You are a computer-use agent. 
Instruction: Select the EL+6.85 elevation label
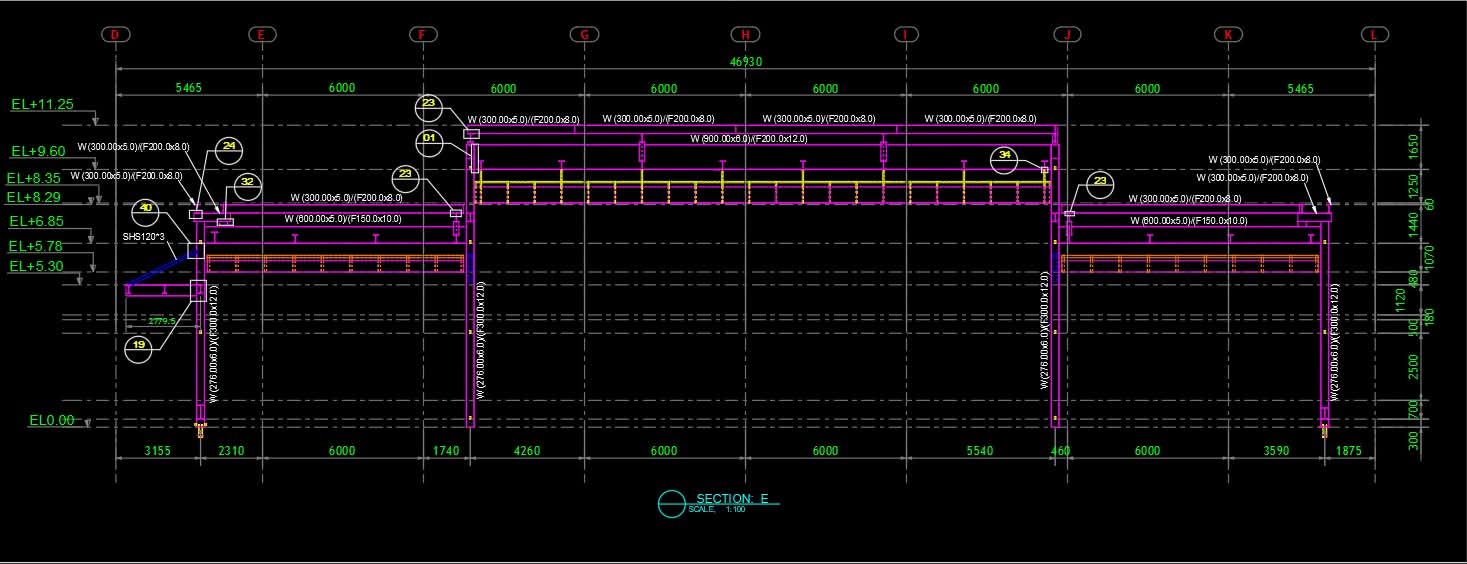[36, 221]
